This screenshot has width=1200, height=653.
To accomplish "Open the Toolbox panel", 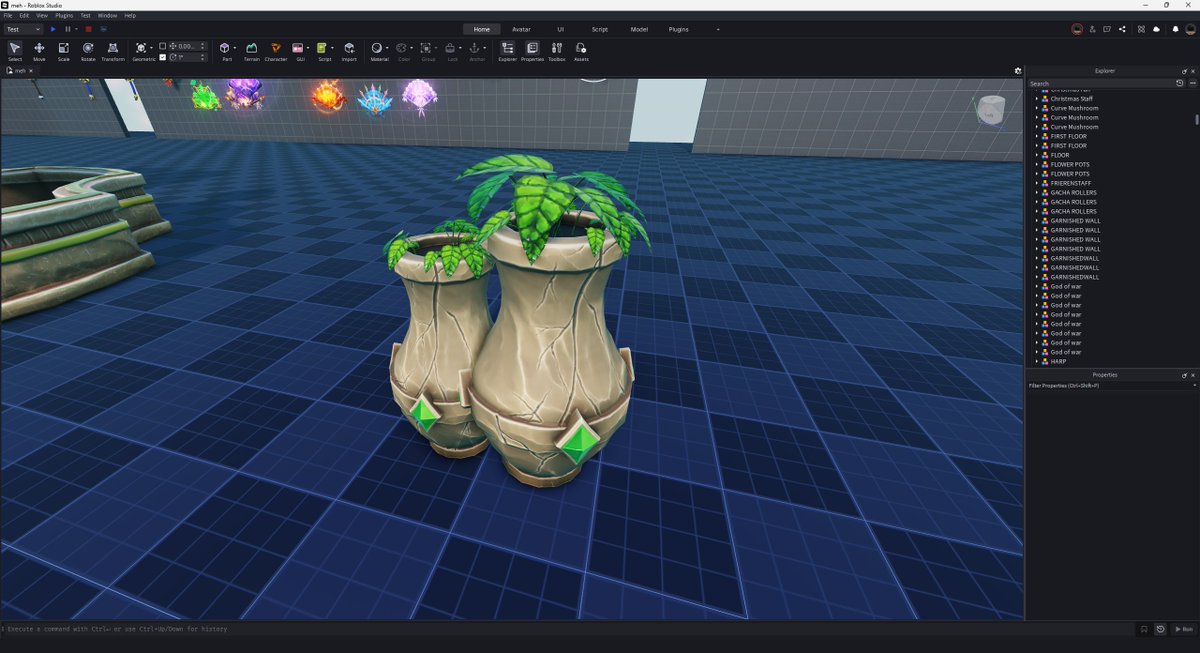I will [557, 51].
